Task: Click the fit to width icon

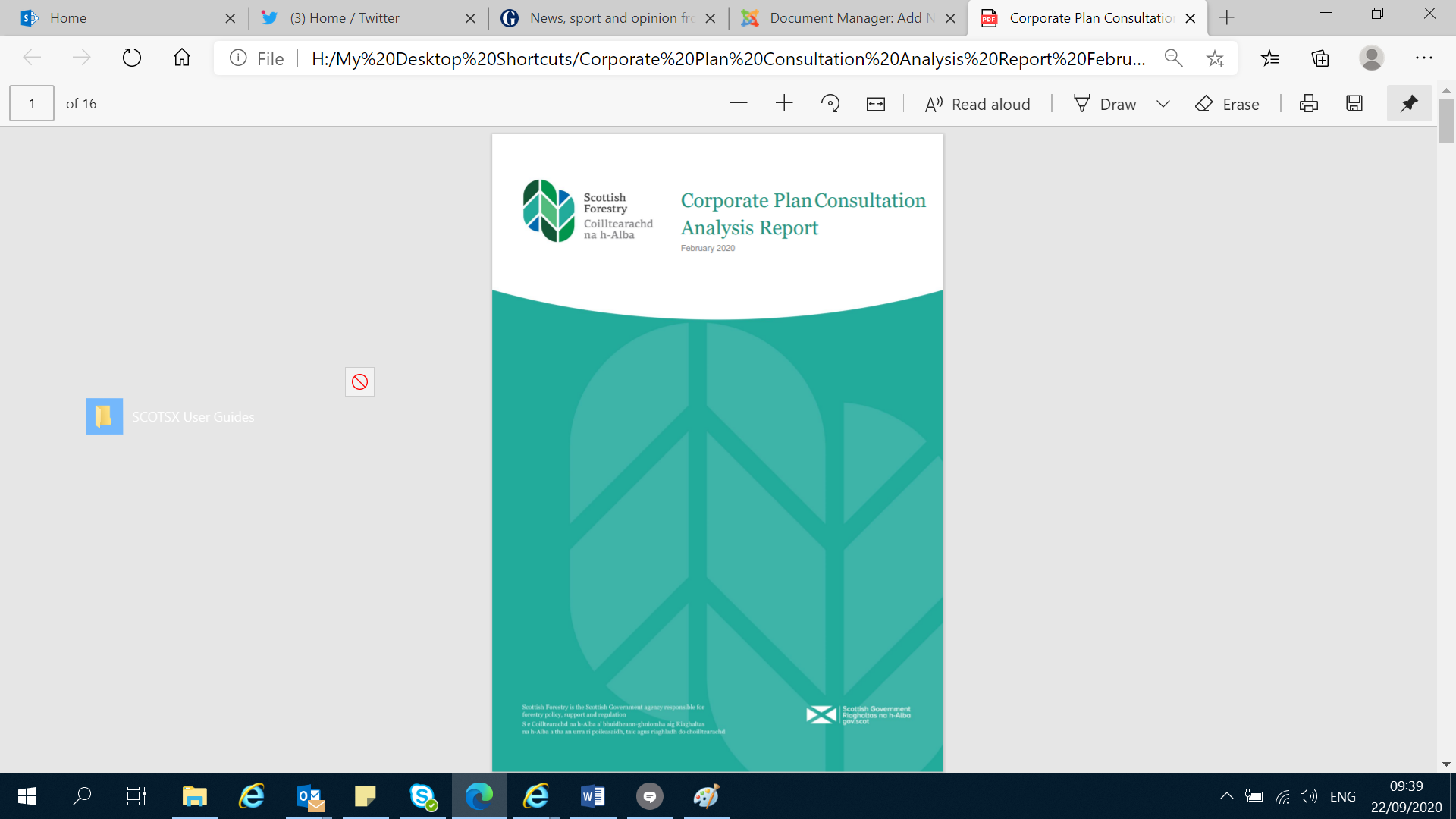Action: 876,104
